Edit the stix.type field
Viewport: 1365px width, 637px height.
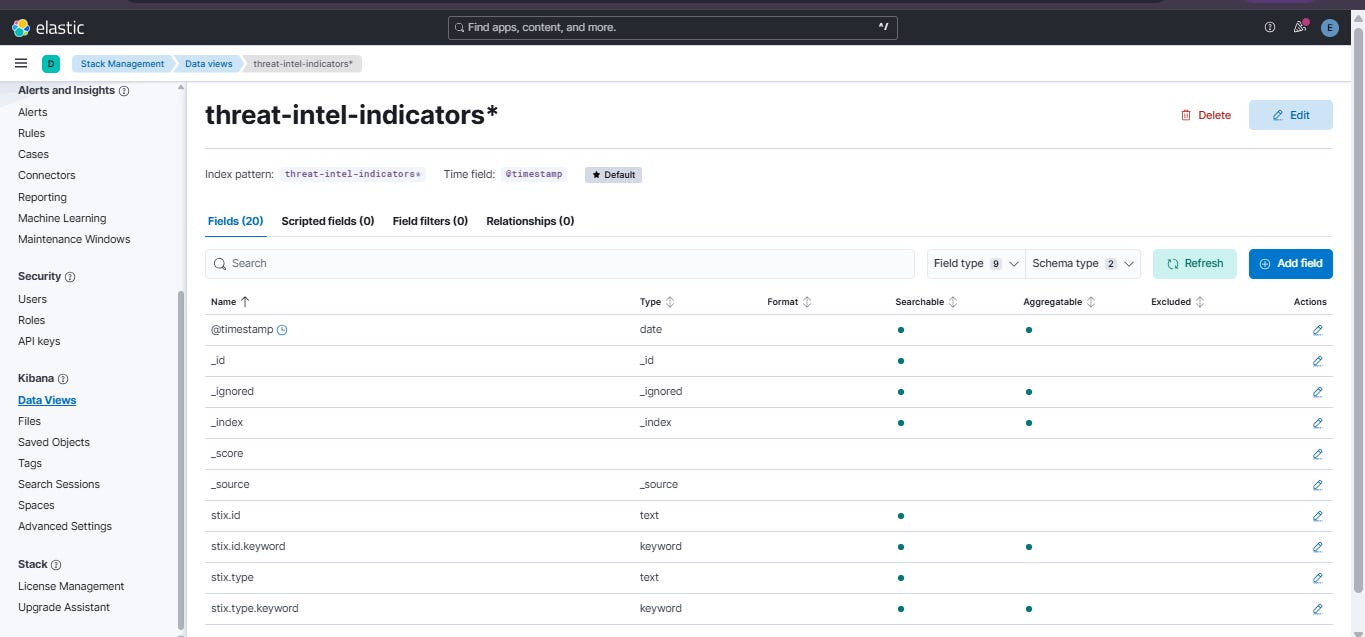(x=1317, y=578)
